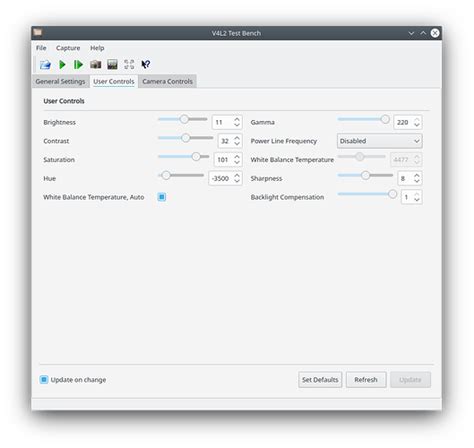474x448 pixels.
Task: Open the File menu
Action: (41, 48)
